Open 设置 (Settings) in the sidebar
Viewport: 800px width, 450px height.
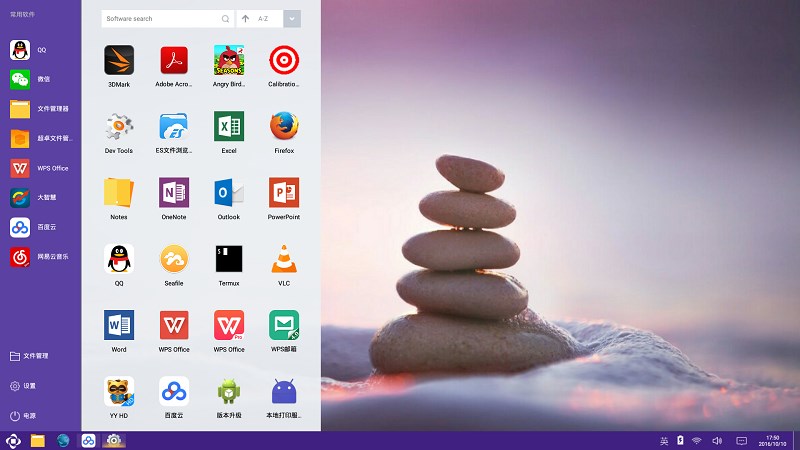pos(29,386)
